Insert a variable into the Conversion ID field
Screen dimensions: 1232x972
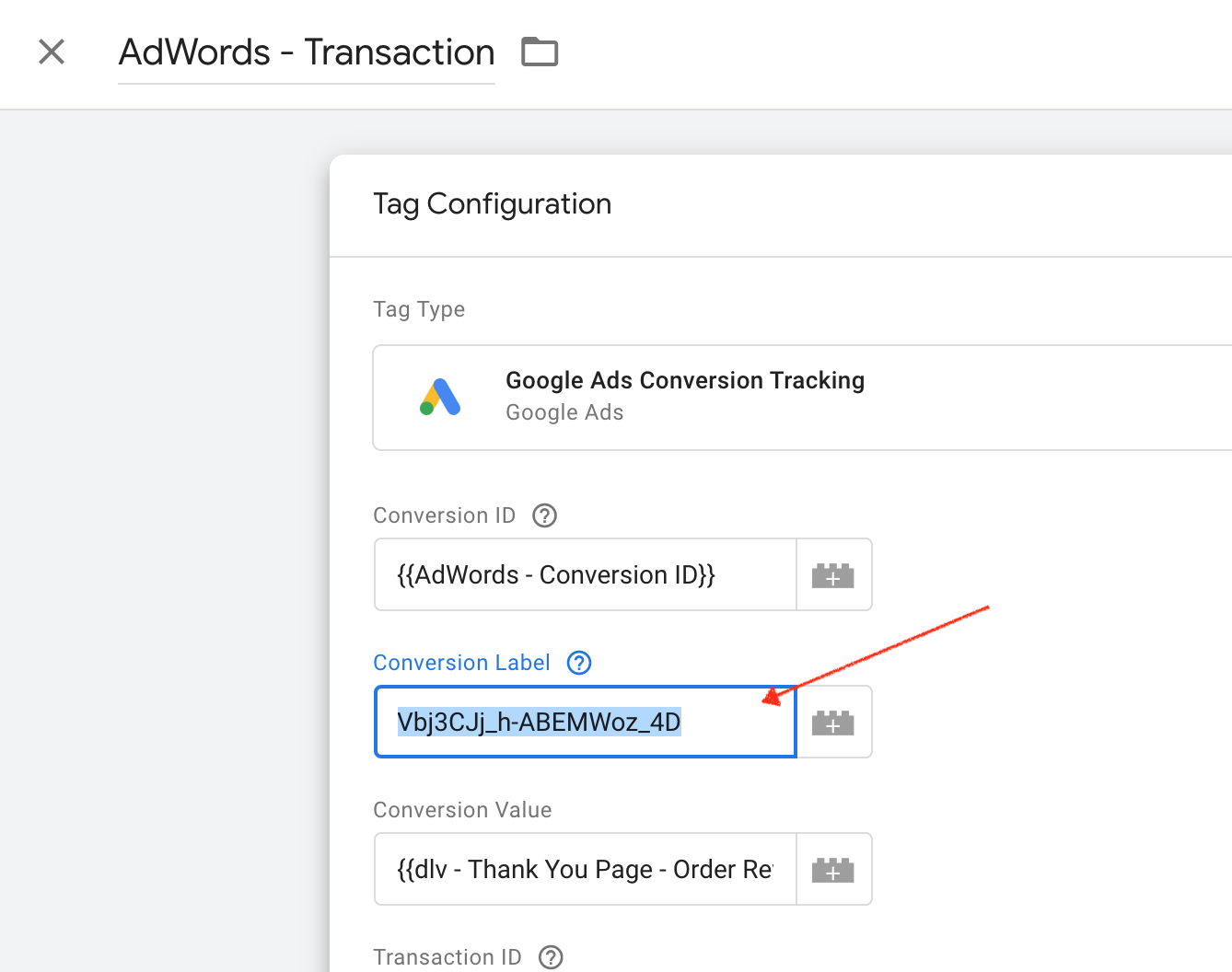833,574
